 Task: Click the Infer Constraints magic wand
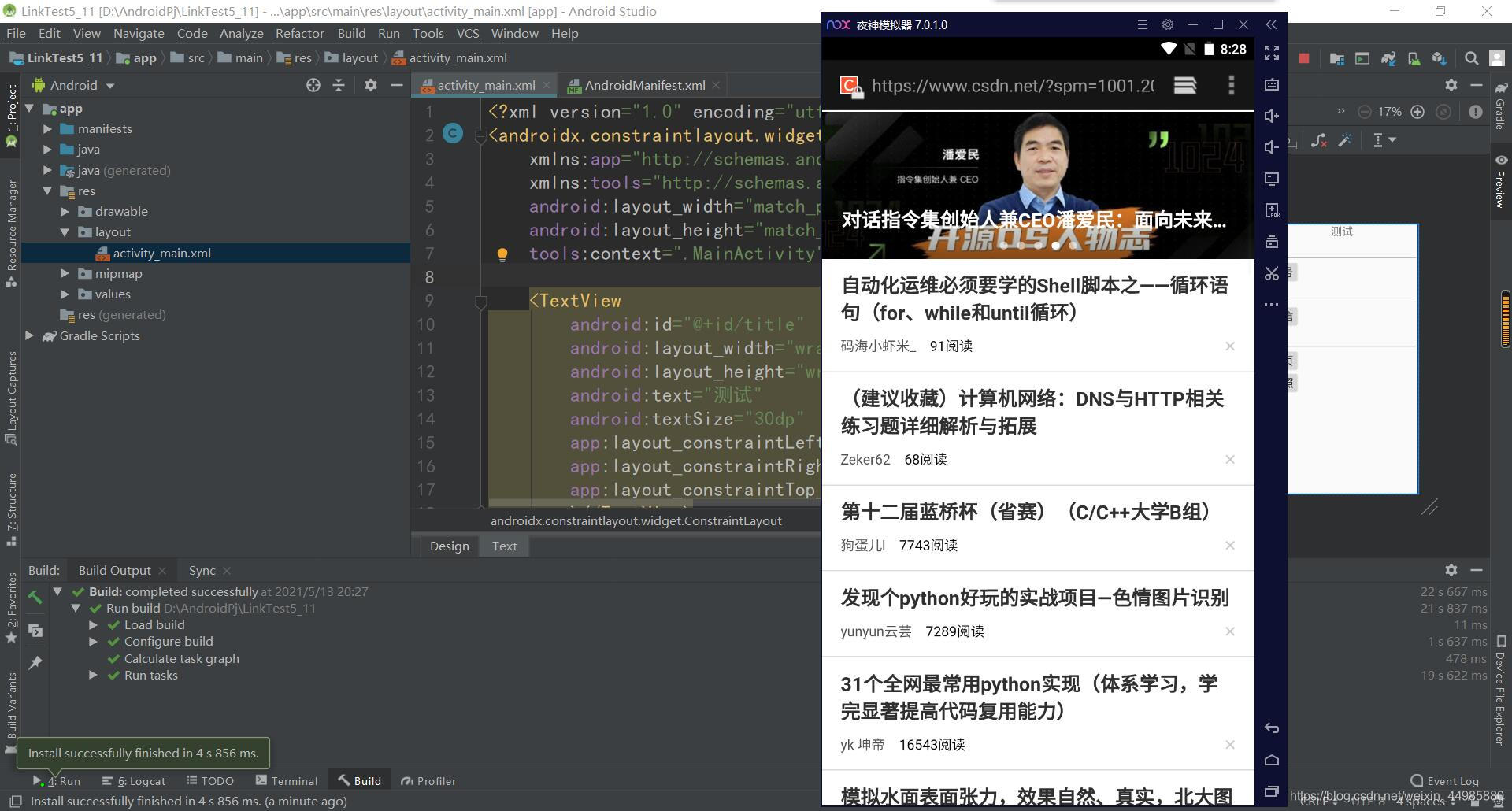1345,140
